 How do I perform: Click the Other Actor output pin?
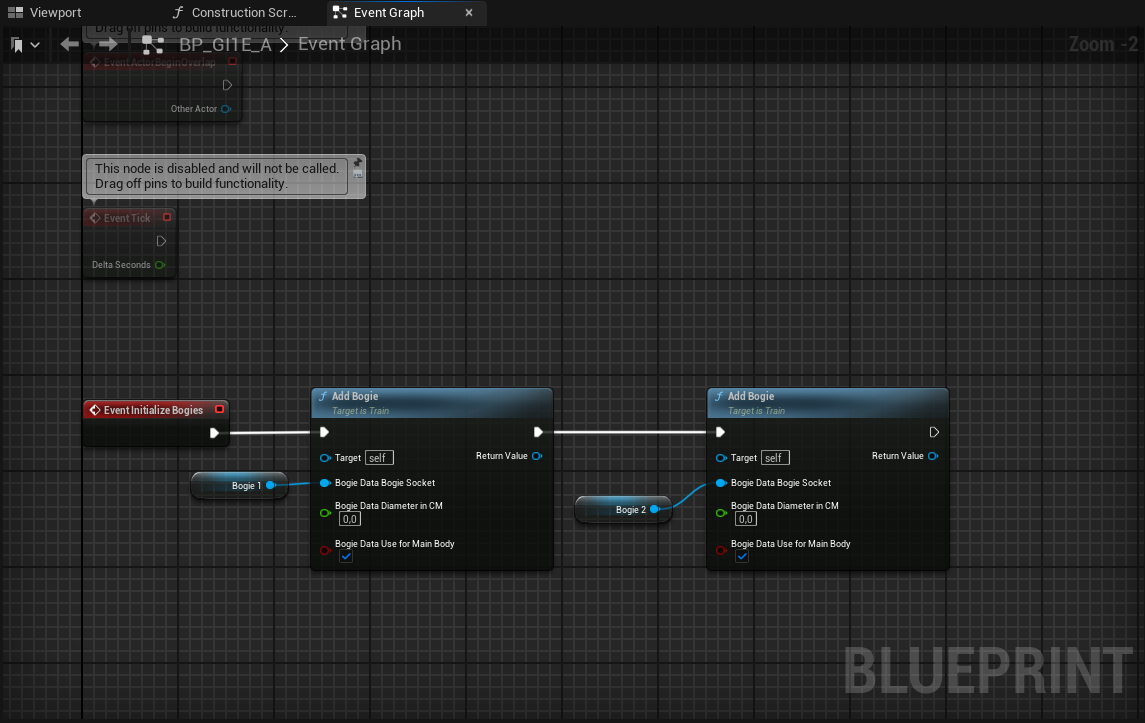point(226,109)
